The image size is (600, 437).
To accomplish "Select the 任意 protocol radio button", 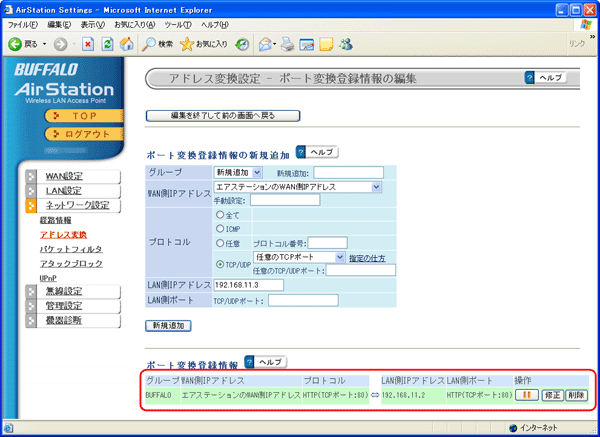I will coord(220,242).
